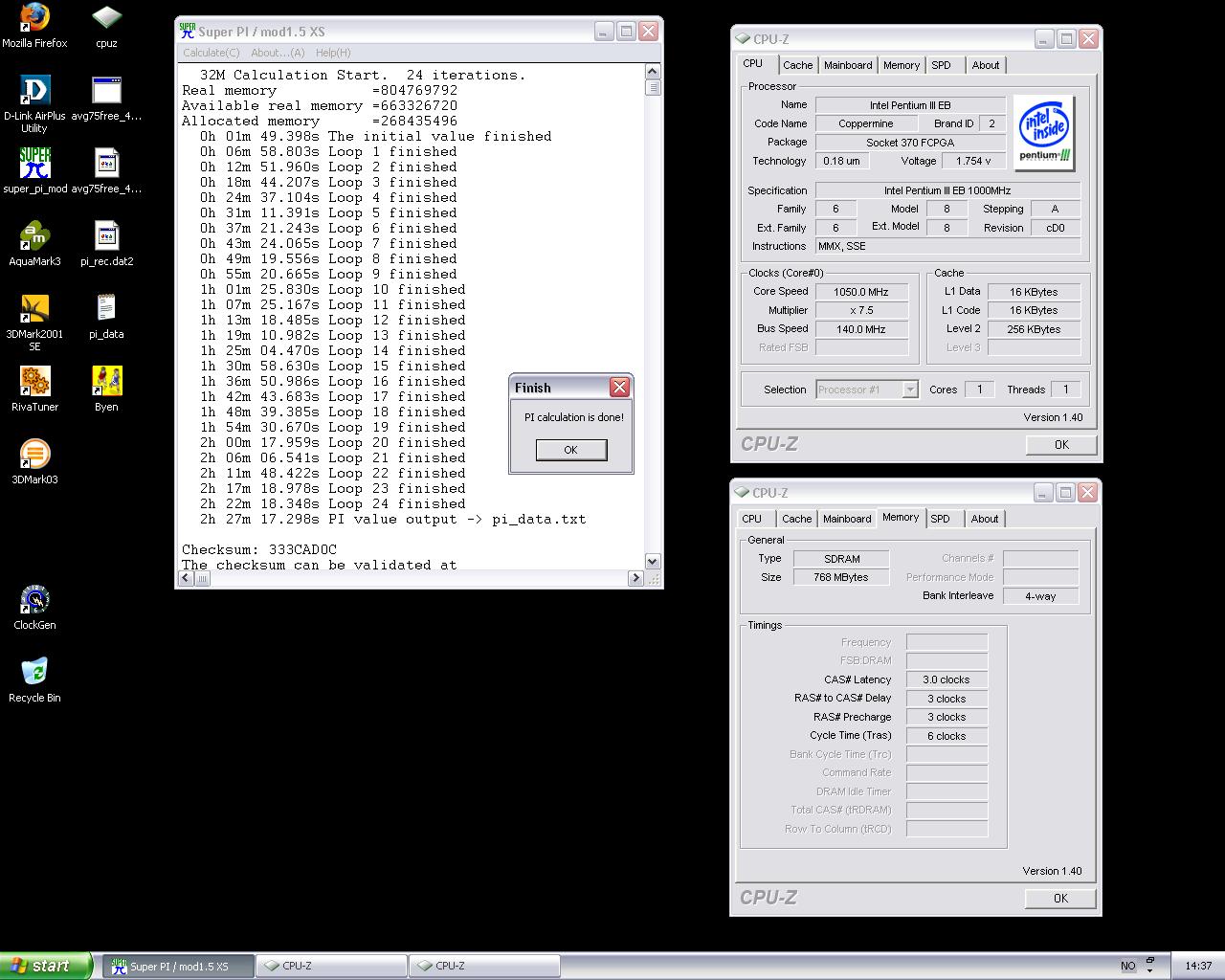The image size is (1225, 980).
Task: Open SPD tab in bottom CPU-Z window
Action: (941, 519)
